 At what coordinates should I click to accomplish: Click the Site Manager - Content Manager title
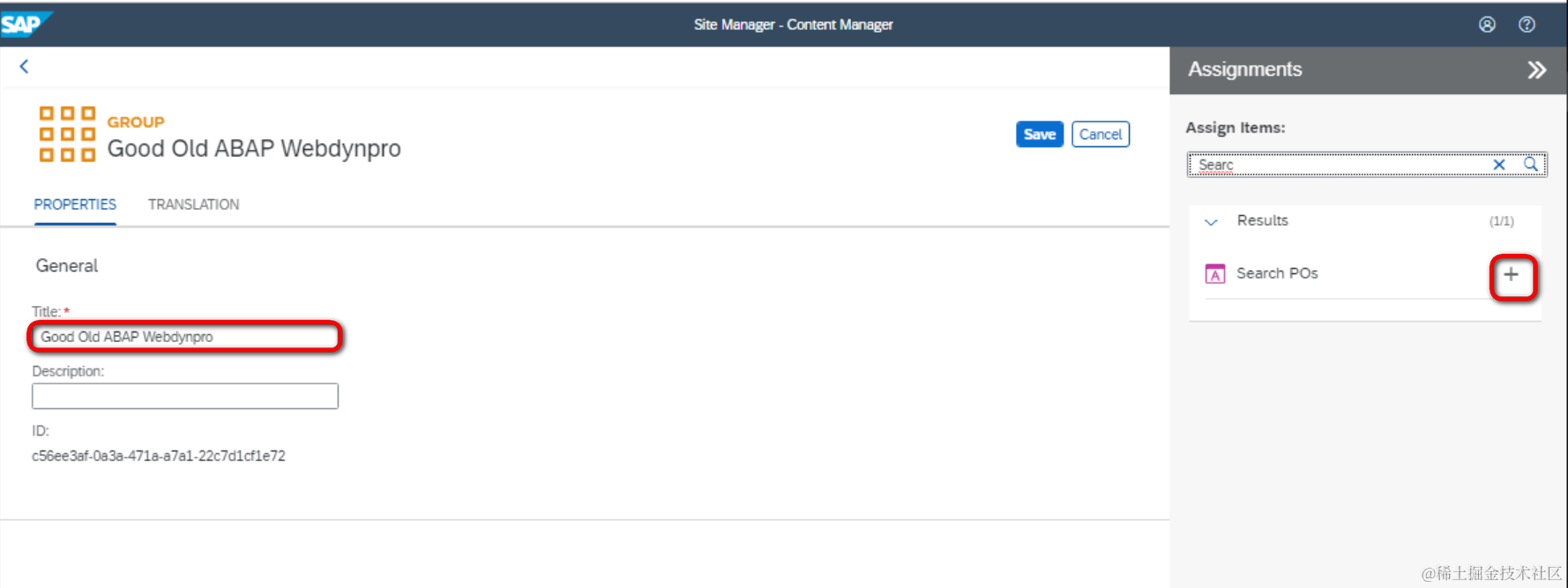pos(793,25)
